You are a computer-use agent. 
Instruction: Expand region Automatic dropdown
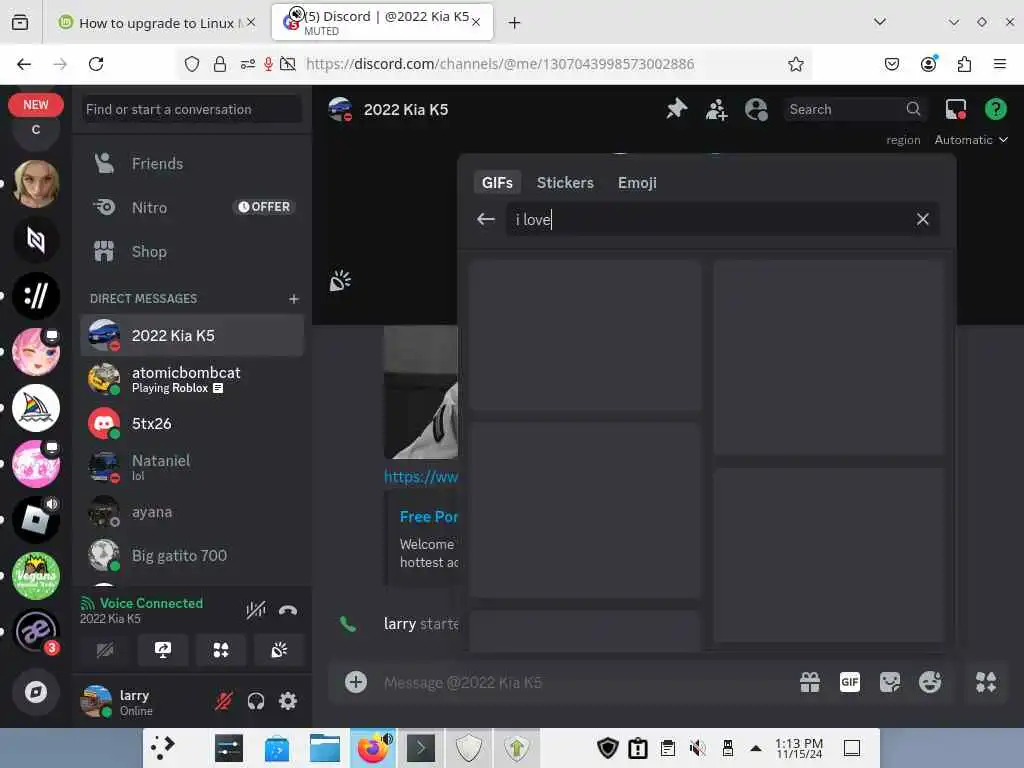[970, 140]
